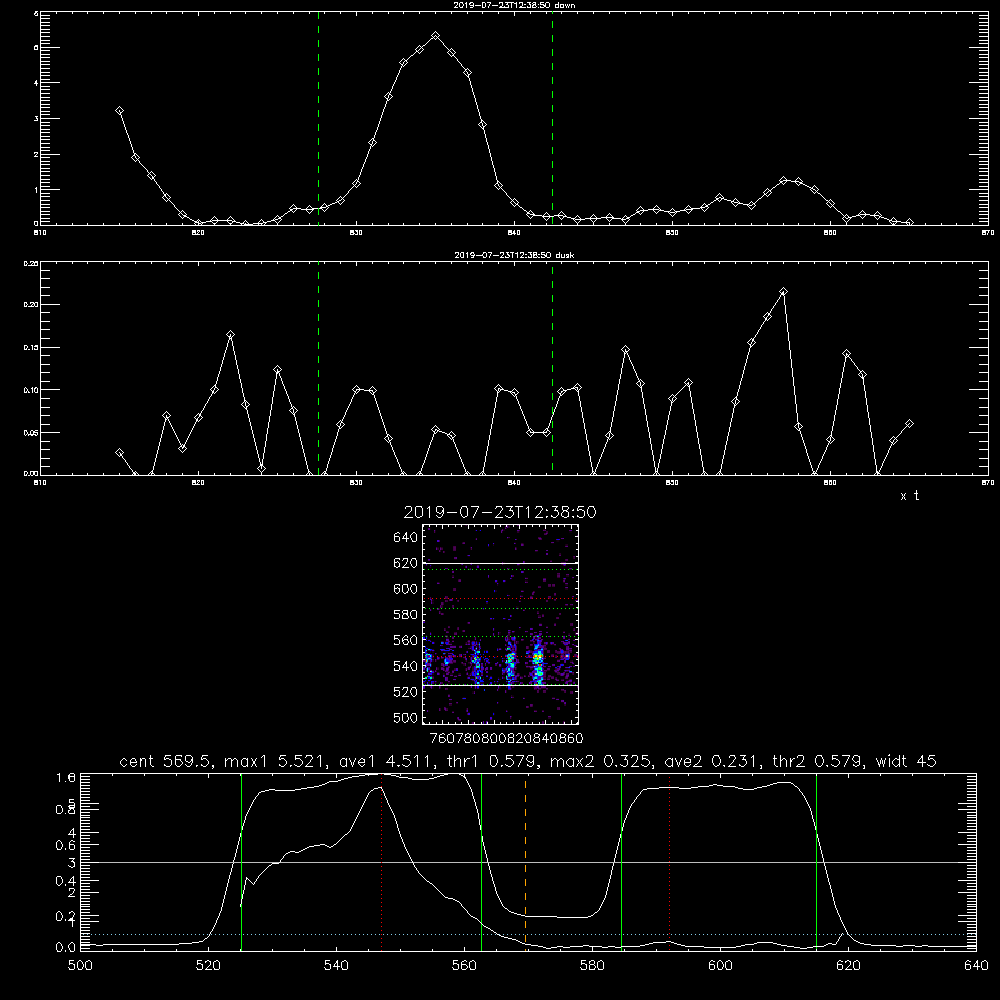Click left green dashed line in dusk plot
This screenshot has width=1000, height=1000.
pos(318,369)
